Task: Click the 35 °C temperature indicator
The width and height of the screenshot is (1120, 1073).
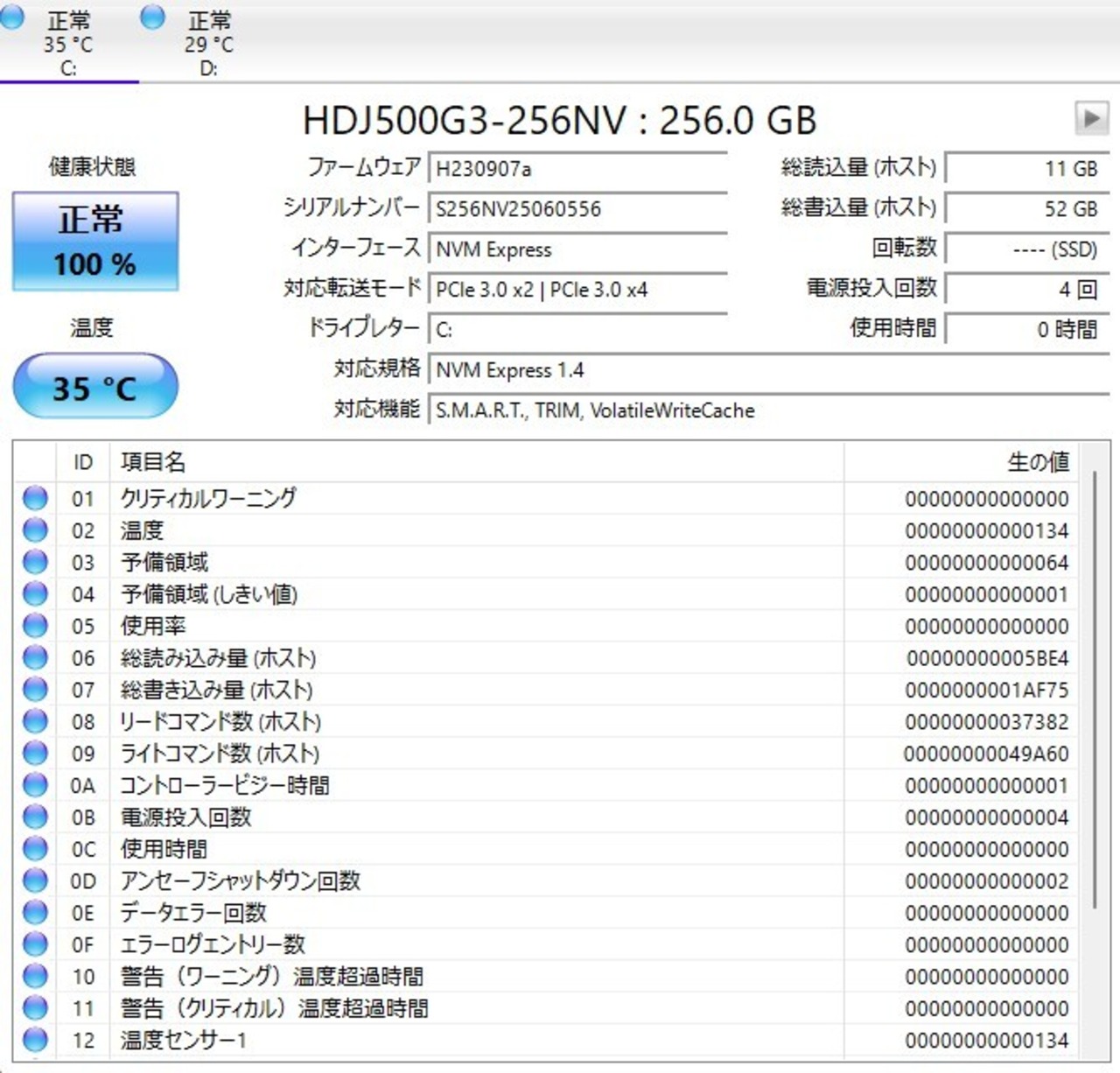Action: tap(95, 386)
